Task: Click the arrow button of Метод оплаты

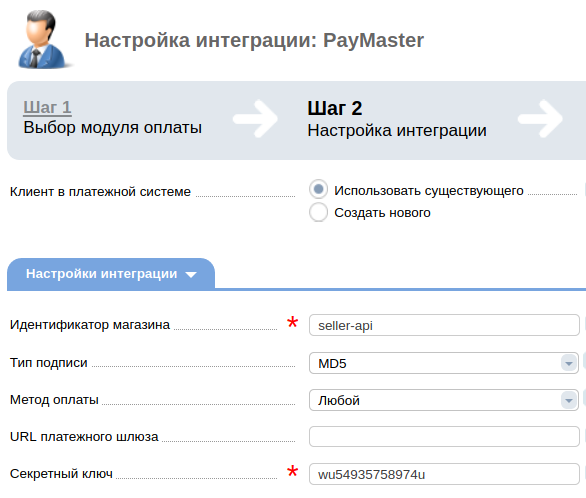Action: (x=569, y=400)
